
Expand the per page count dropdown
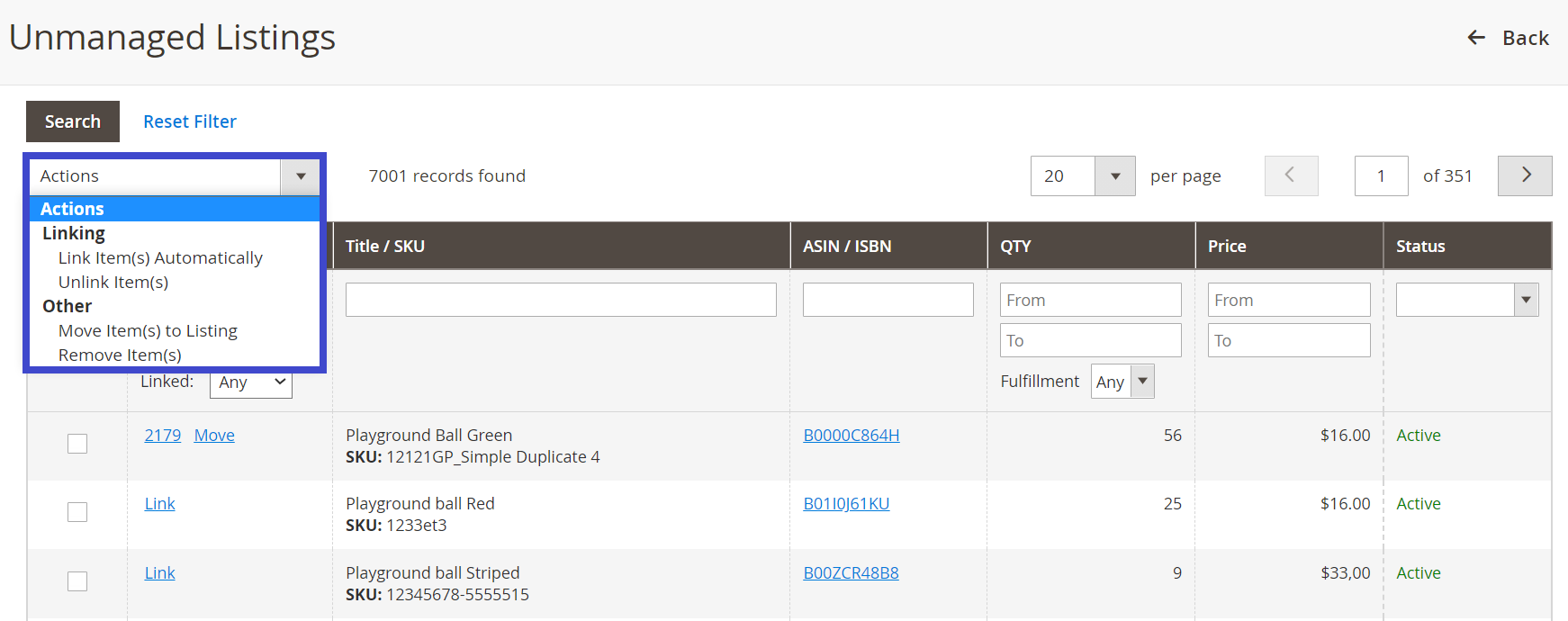[x=1114, y=176]
